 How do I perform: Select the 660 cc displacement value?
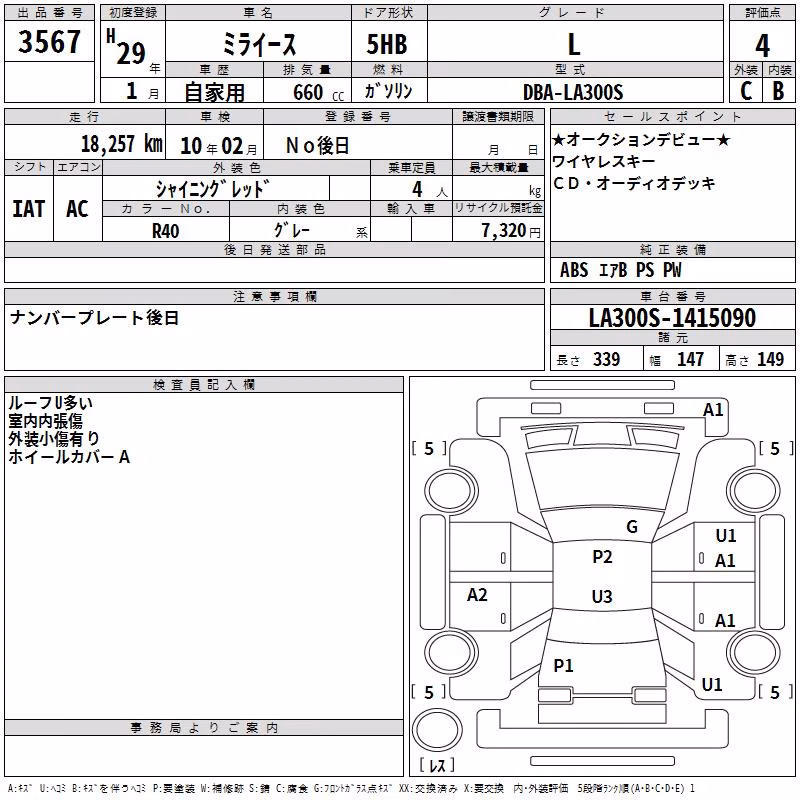coord(318,92)
